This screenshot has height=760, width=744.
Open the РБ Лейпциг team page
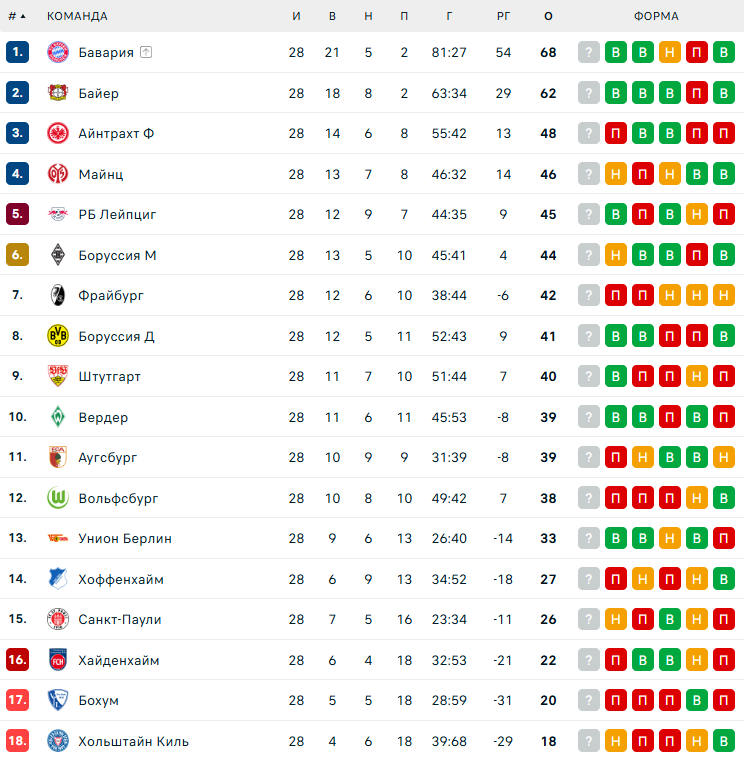point(117,214)
